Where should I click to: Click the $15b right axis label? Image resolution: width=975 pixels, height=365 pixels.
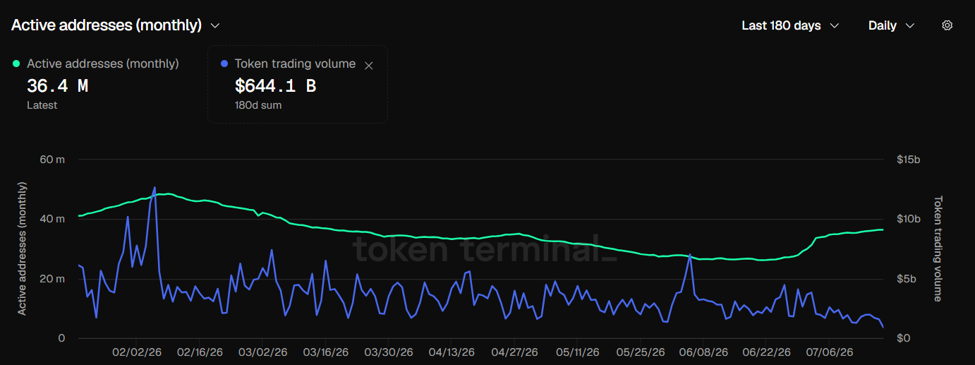pos(908,160)
